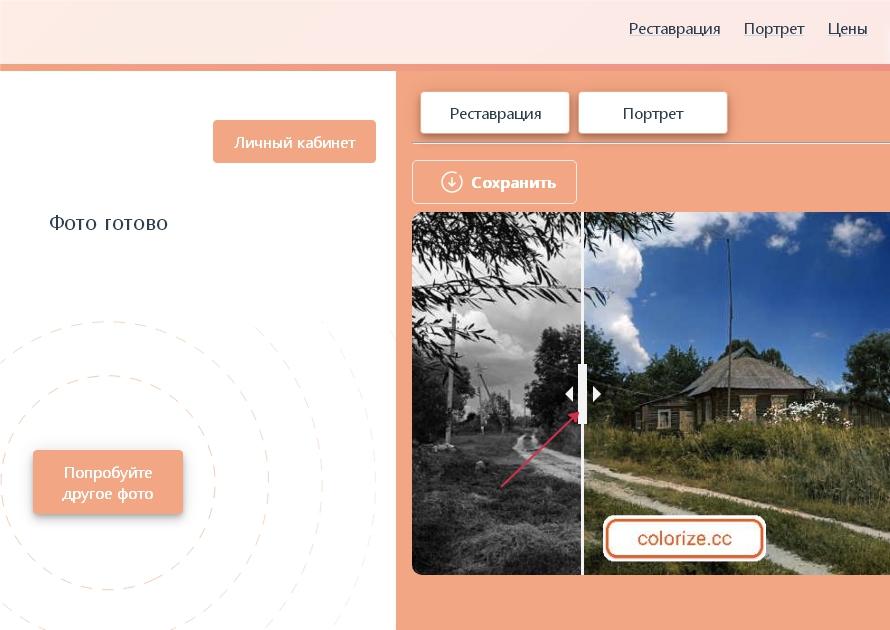
Task: Switch to the Реставрация mode tab
Action: coord(495,113)
